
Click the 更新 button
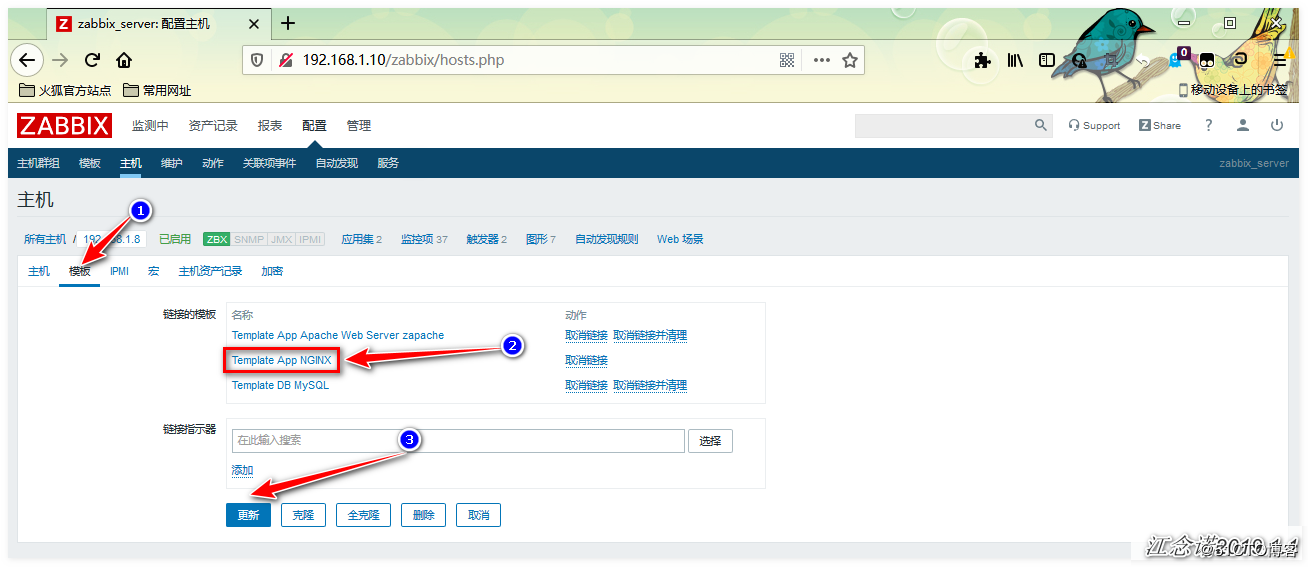coord(248,515)
